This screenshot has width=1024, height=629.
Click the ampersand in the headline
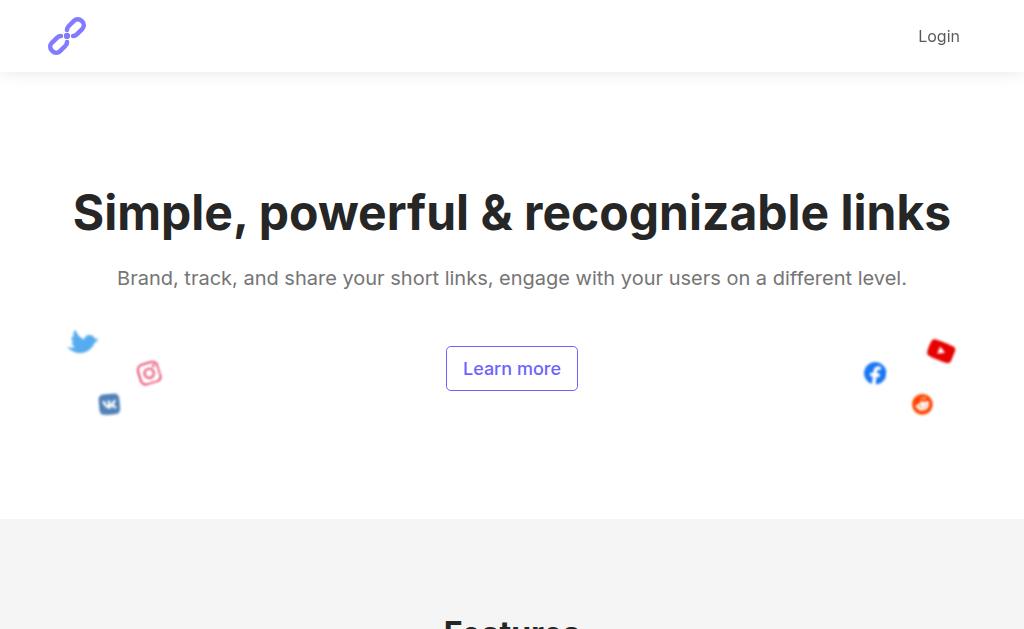point(496,213)
